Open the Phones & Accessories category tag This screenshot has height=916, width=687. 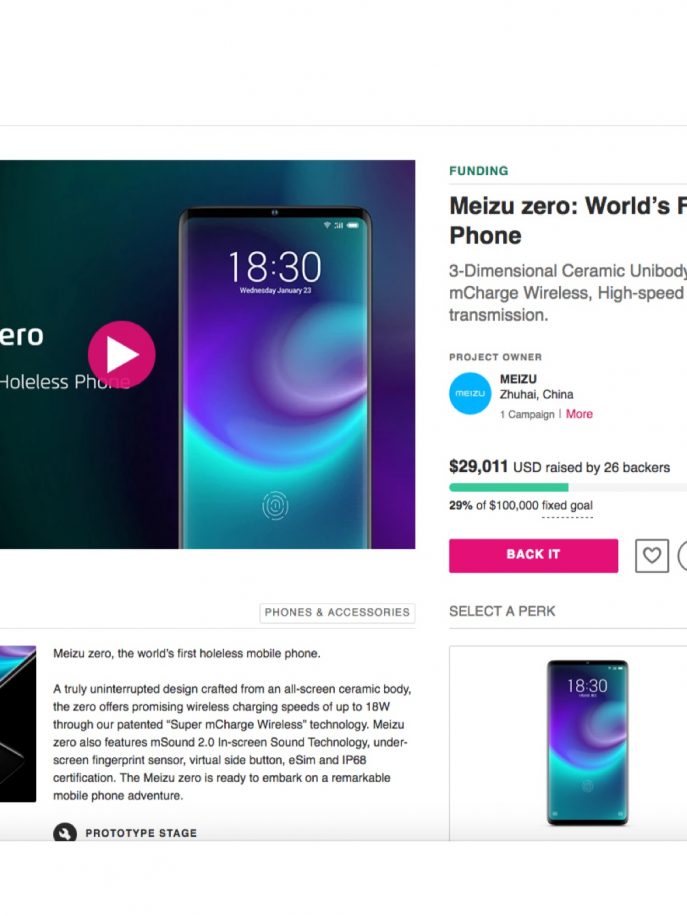click(337, 612)
